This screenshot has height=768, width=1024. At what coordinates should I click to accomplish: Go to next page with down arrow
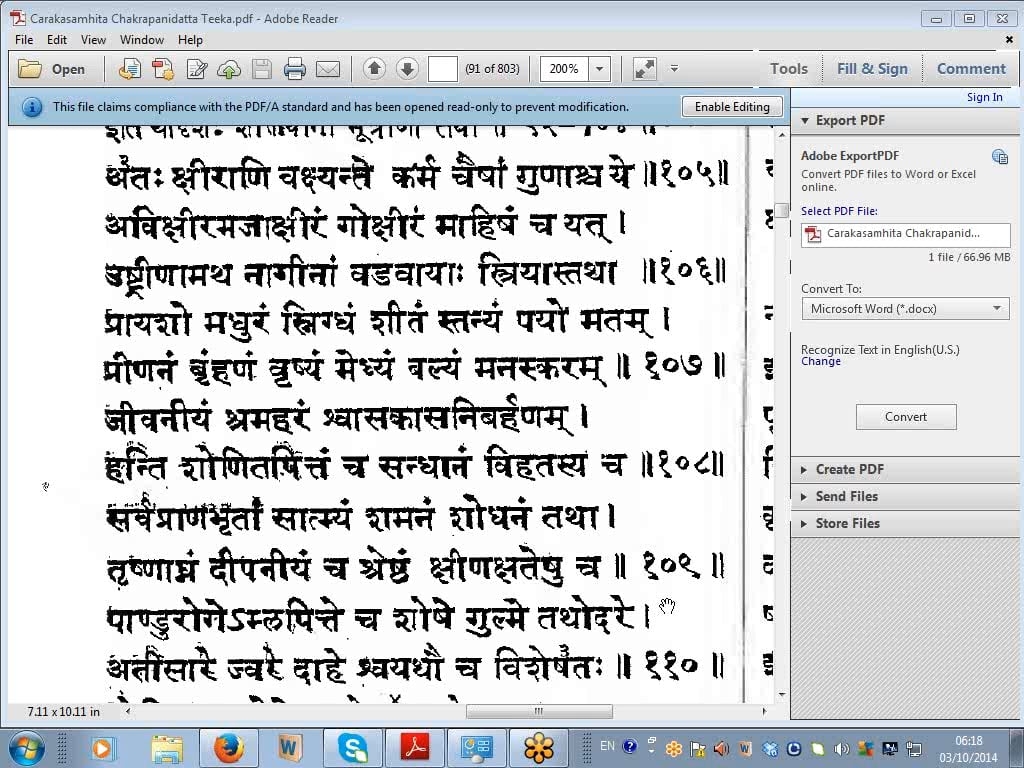point(407,69)
